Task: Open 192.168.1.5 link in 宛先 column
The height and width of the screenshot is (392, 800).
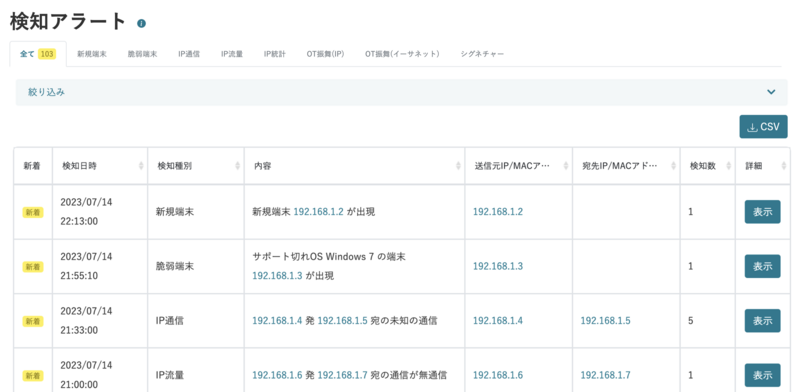Action: [x=606, y=321]
